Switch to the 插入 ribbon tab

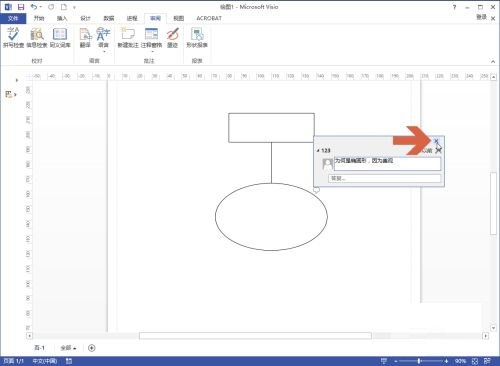[62, 18]
